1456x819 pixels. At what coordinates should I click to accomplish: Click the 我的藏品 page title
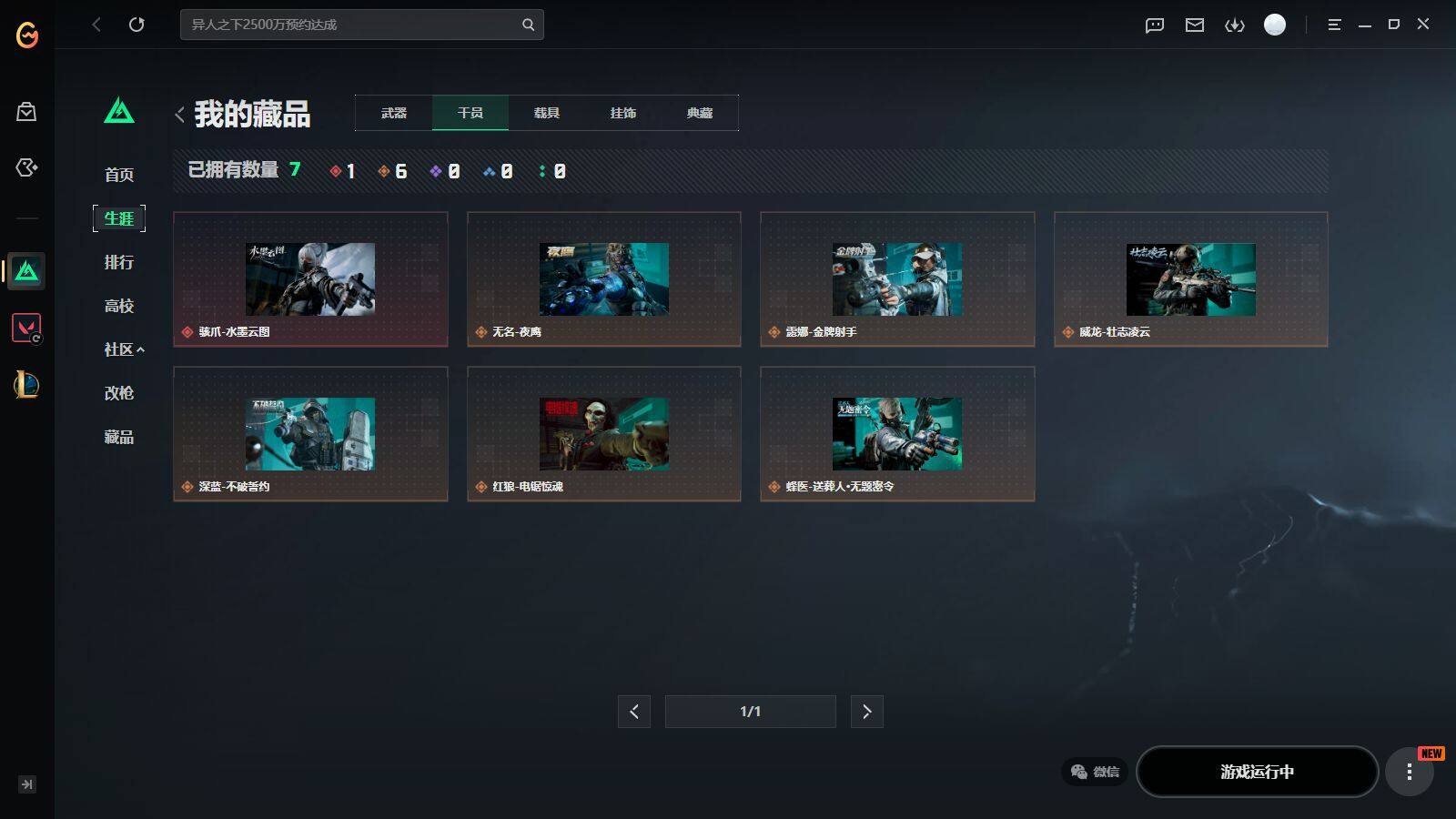point(252,114)
